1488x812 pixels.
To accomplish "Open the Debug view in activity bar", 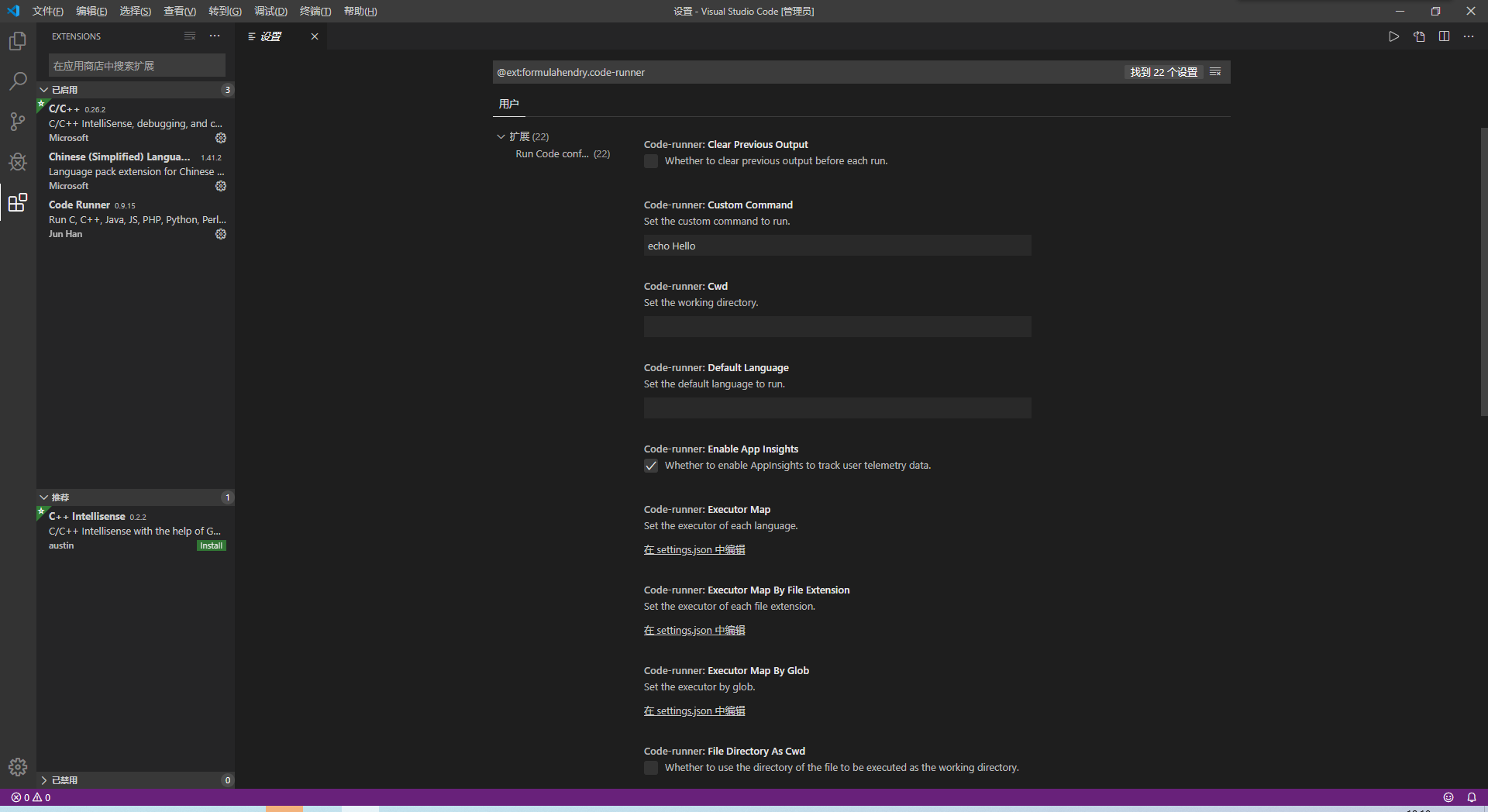I will point(18,161).
